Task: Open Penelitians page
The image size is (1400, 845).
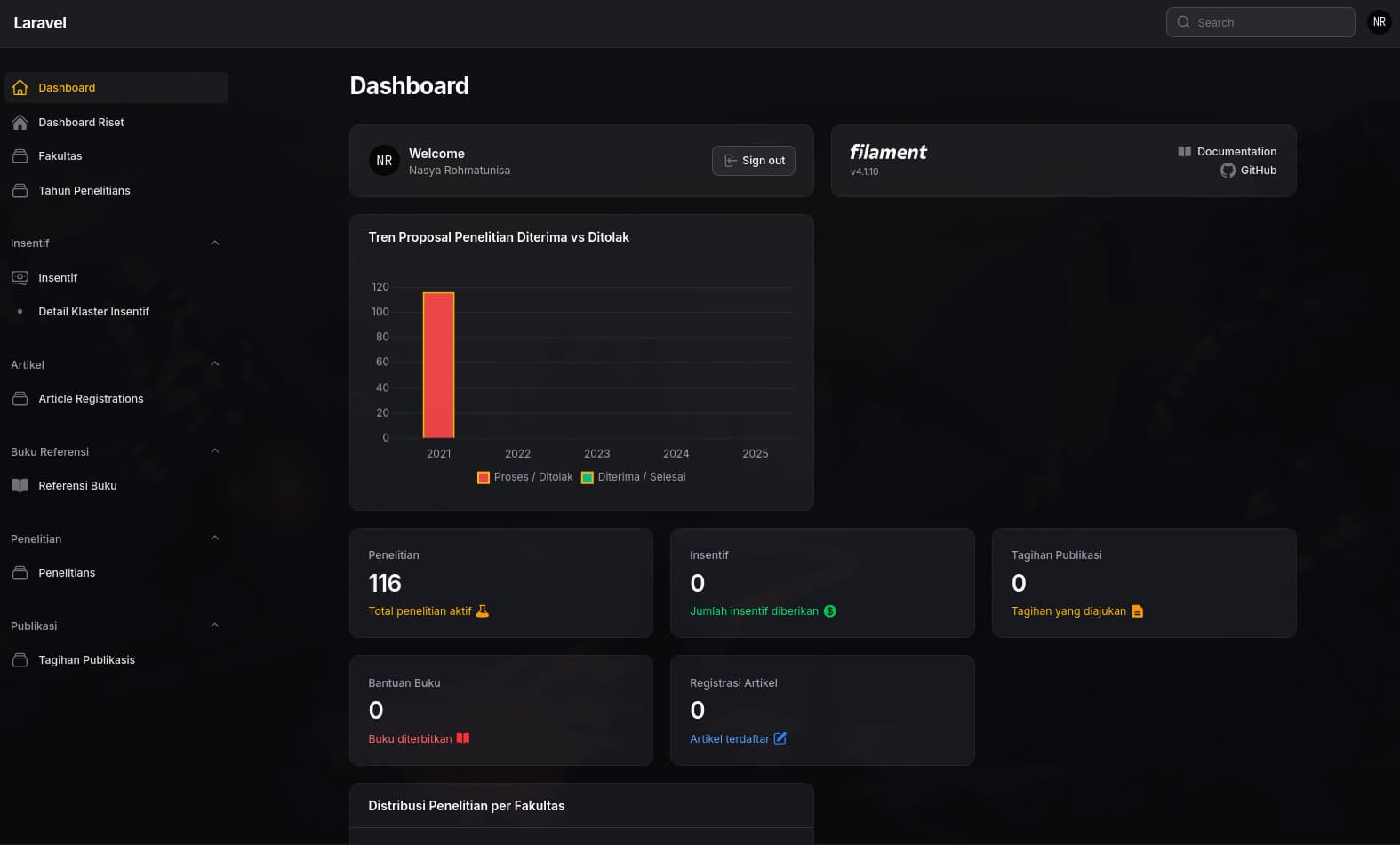Action: click(x=116, y=572)
